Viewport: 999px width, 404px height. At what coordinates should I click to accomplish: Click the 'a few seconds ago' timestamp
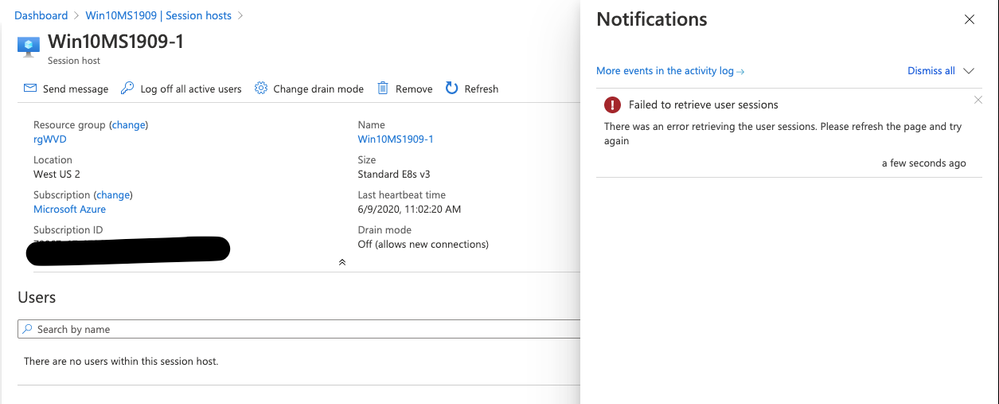point(924,163)
